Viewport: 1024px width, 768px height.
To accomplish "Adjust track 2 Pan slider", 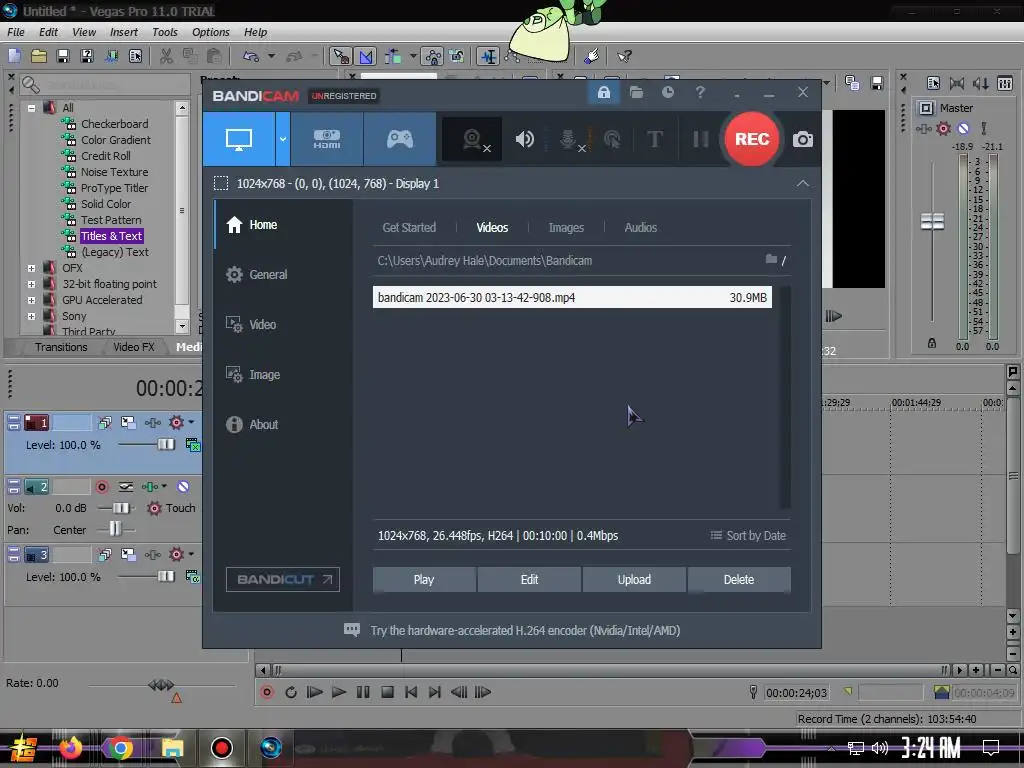I will (115, 529).
